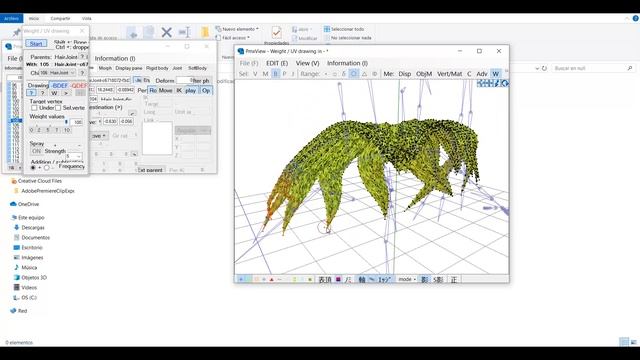Screen dimensions: 640x360
Task: Toggle the highlighted B bone selection button
Action: click(x=275, y=74)
